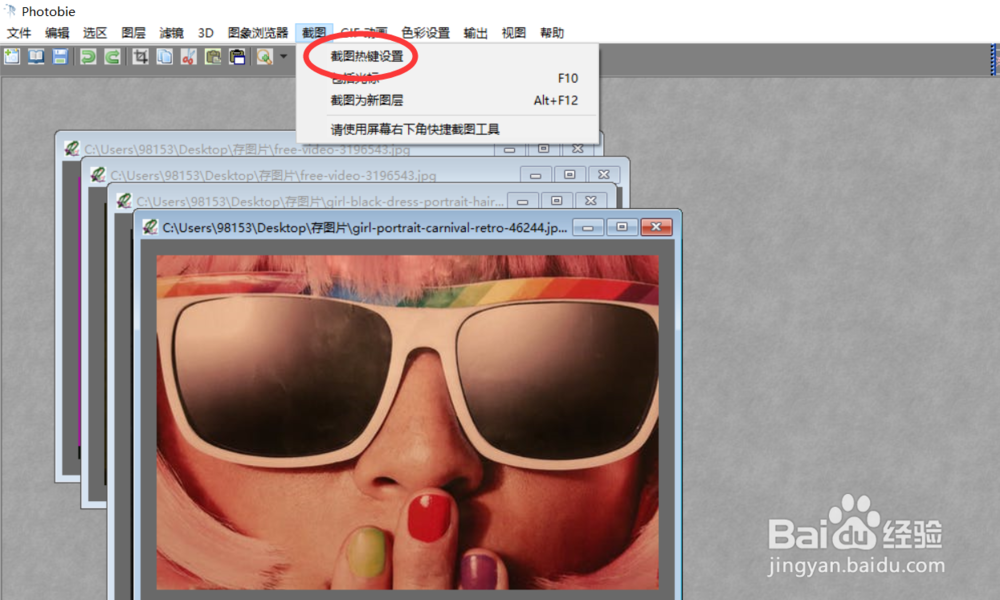Screen dimensions: 1000x600
Task: Open an image using the book icon
Action: [35, 57]
